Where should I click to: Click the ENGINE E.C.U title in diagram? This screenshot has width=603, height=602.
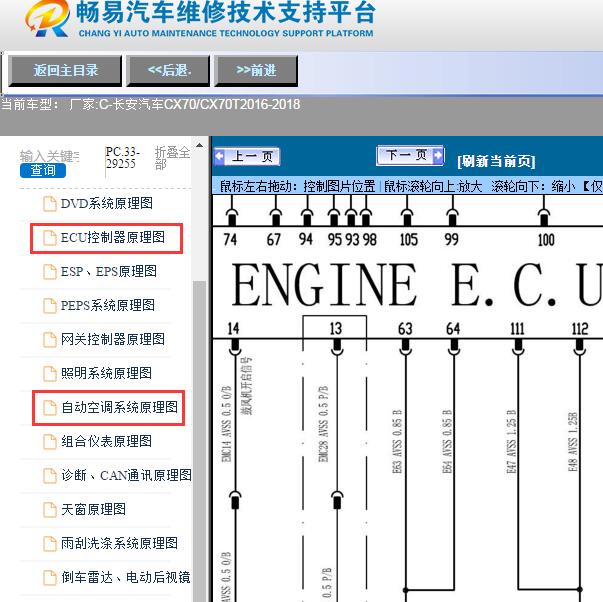(x=417, y=284)
